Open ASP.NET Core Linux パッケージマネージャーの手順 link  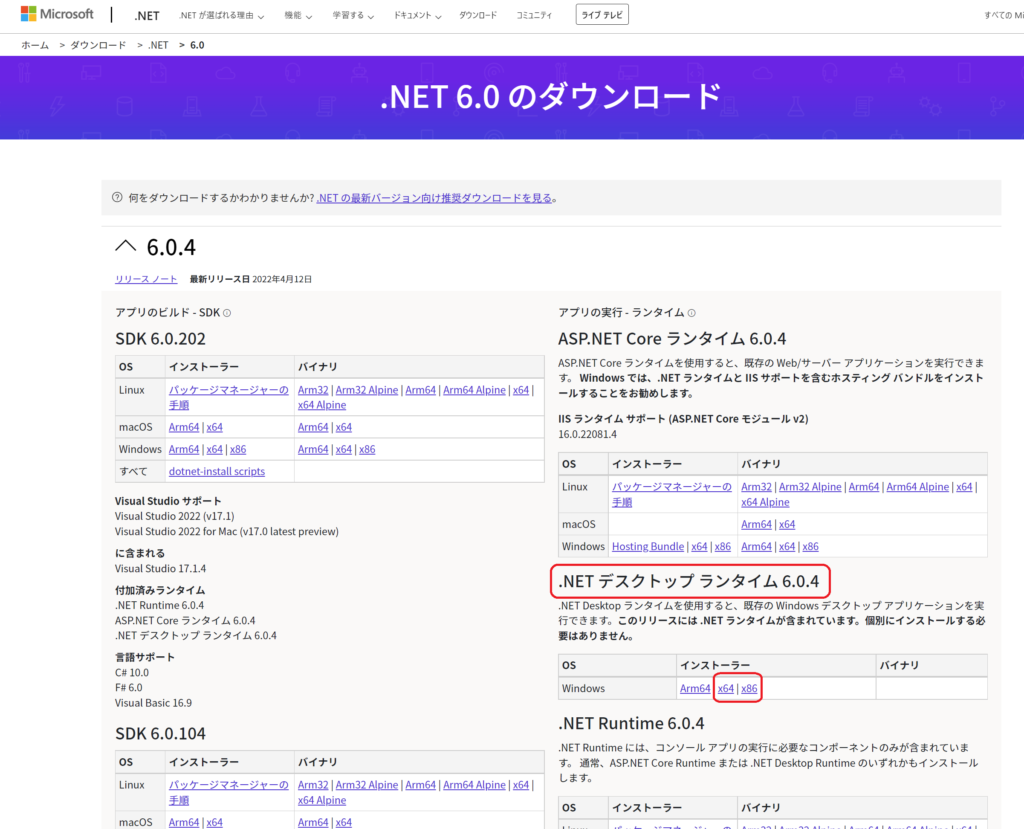pos(671,495)
